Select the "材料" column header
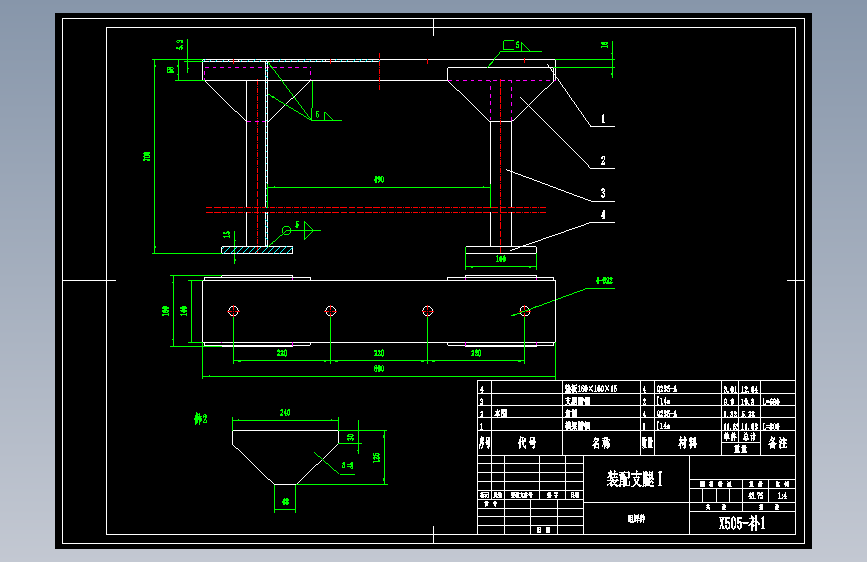 click(688, 443)
